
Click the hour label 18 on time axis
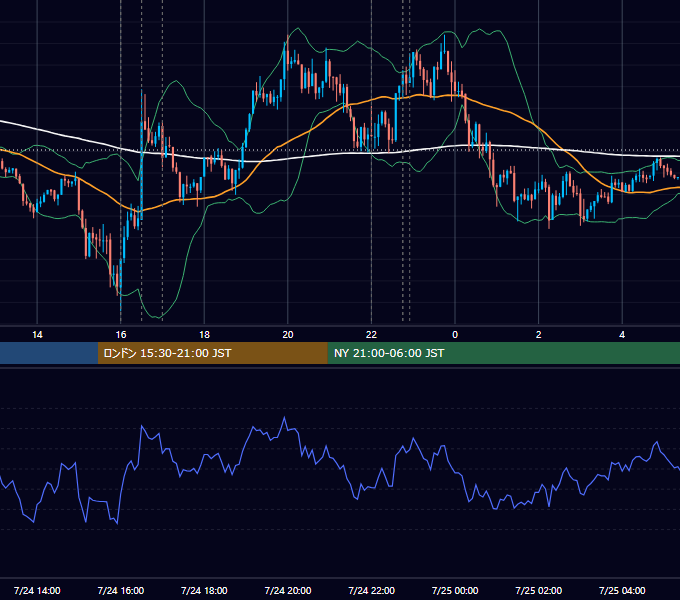(204, 335)
